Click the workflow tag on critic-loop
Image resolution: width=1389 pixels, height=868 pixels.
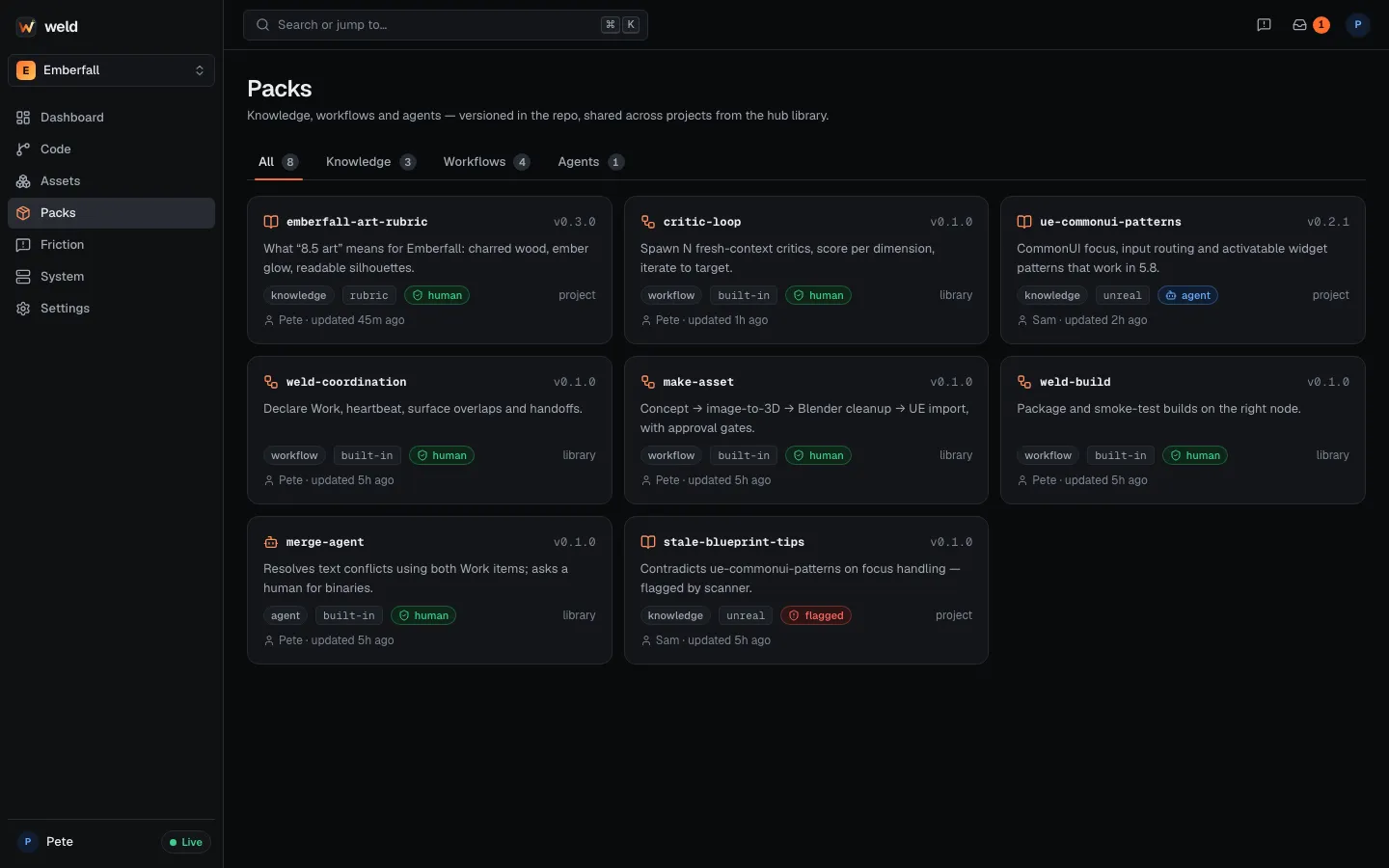tap(671, 295)
